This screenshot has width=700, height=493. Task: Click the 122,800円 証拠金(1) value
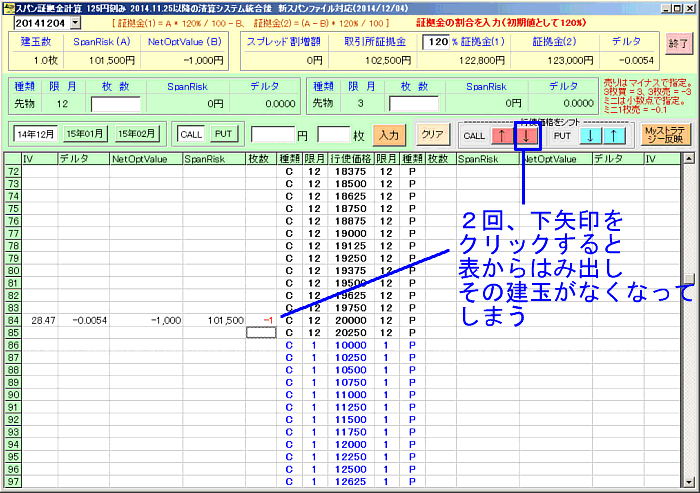pos(482,60)
